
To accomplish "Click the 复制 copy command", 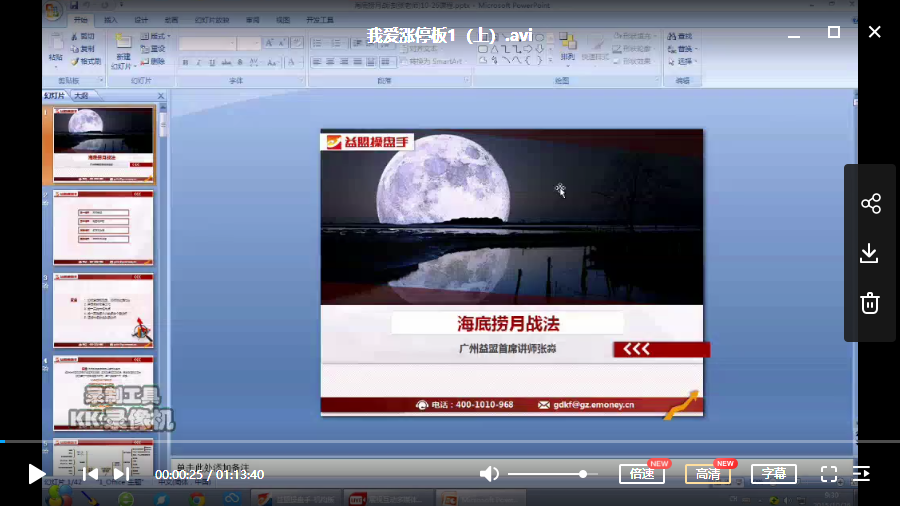I will pyautogui.click(x=83, y=49).
